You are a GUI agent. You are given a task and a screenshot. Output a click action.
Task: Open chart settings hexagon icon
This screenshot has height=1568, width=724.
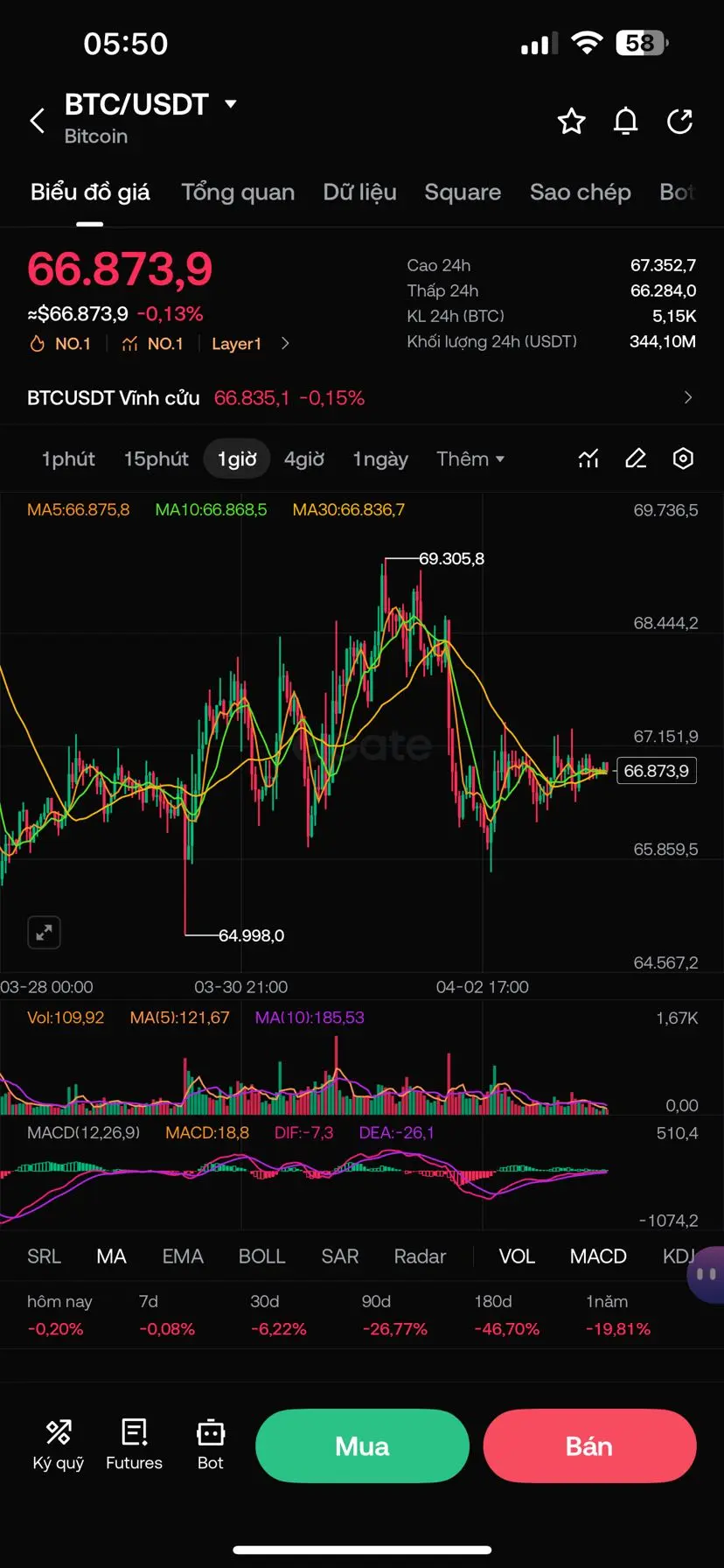[x=683, y=458]
